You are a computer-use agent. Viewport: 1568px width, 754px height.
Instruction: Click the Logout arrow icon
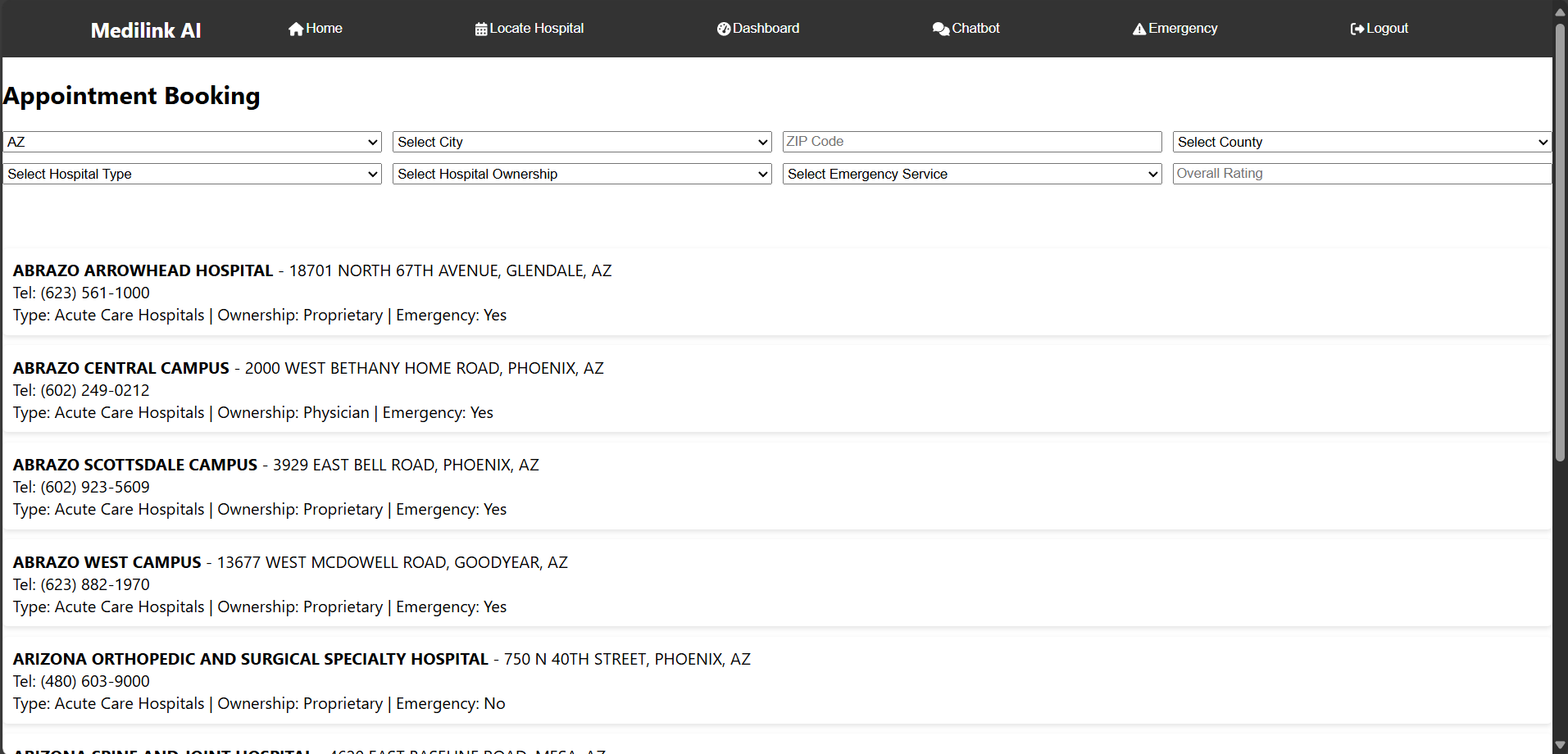tap(1357, 29)
